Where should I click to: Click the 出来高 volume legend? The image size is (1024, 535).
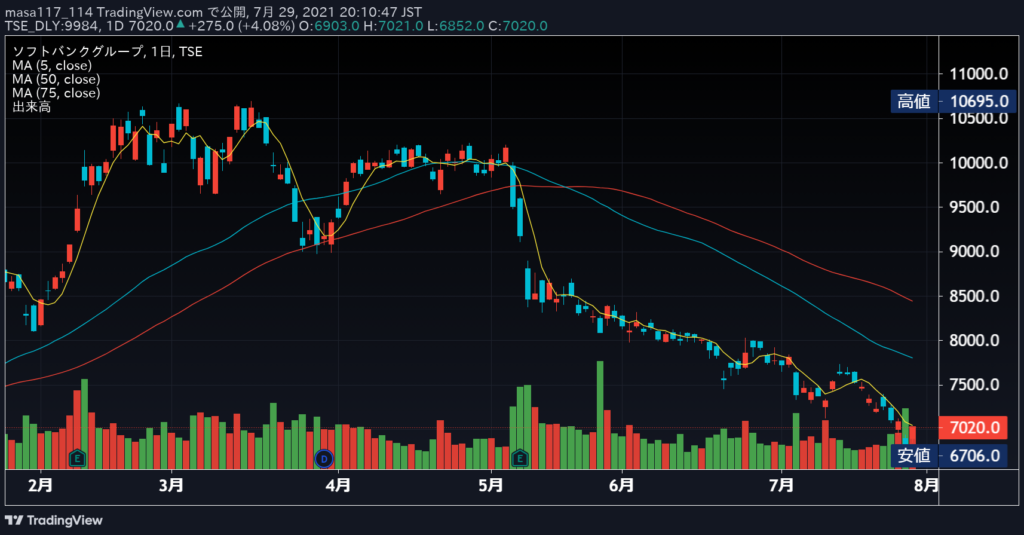31,106
